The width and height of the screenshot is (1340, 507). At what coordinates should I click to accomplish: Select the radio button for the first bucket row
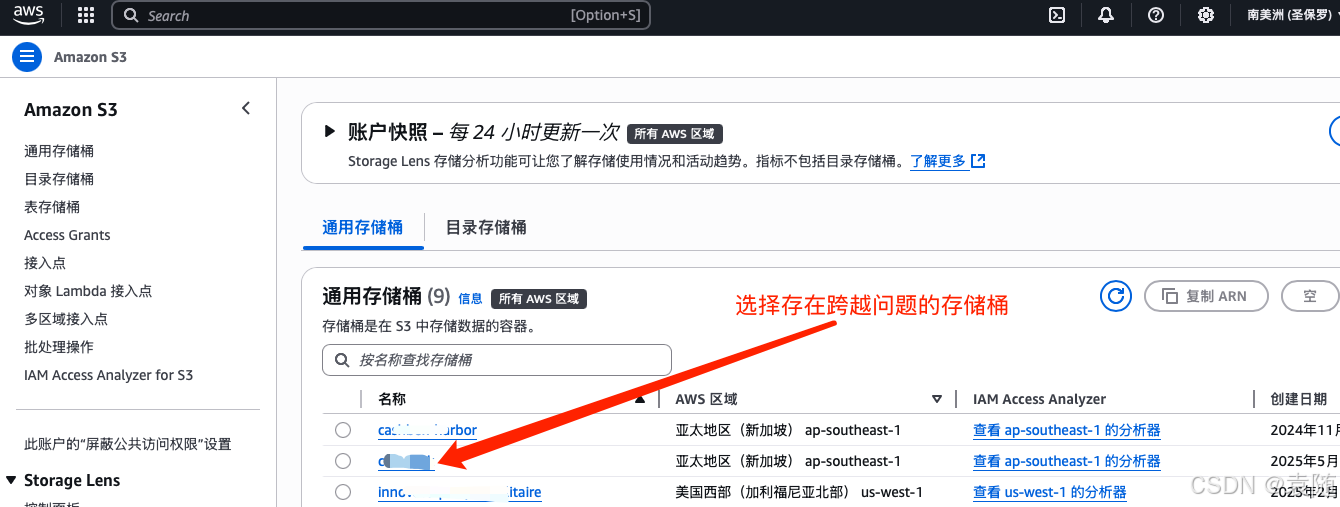pyautogui.click(x=343, y=430)
